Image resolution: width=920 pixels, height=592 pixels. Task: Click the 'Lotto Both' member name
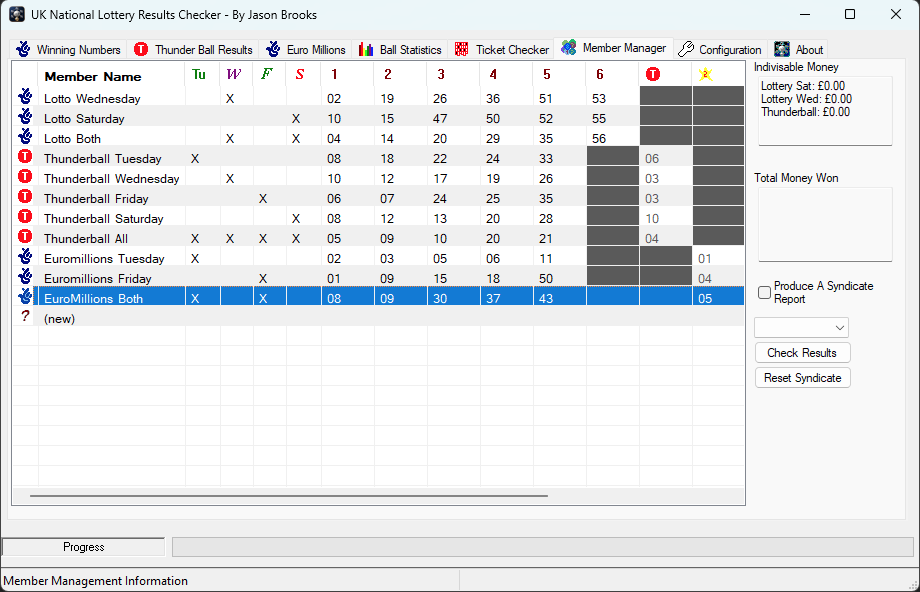[72, 138]
